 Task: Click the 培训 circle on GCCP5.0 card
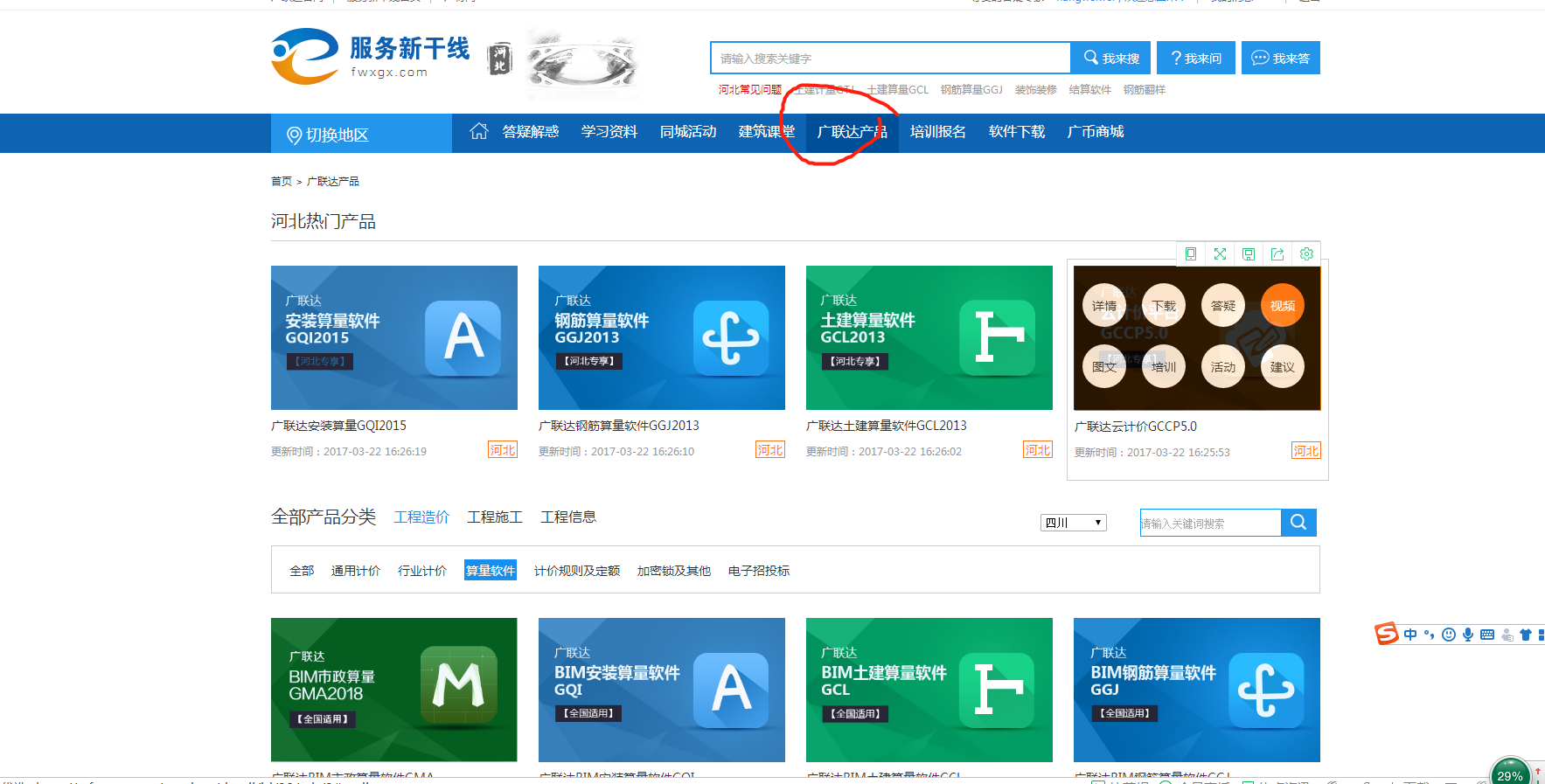1164,367
